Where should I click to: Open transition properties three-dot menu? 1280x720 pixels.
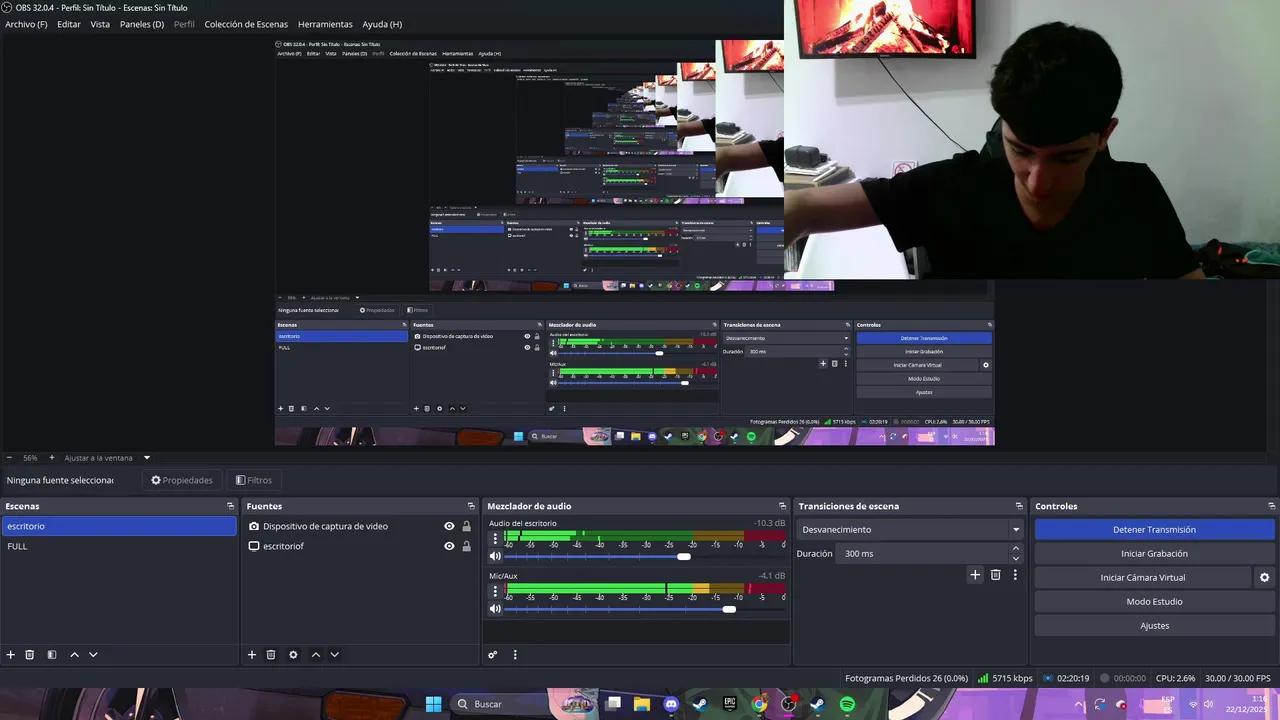point(1015,575)
